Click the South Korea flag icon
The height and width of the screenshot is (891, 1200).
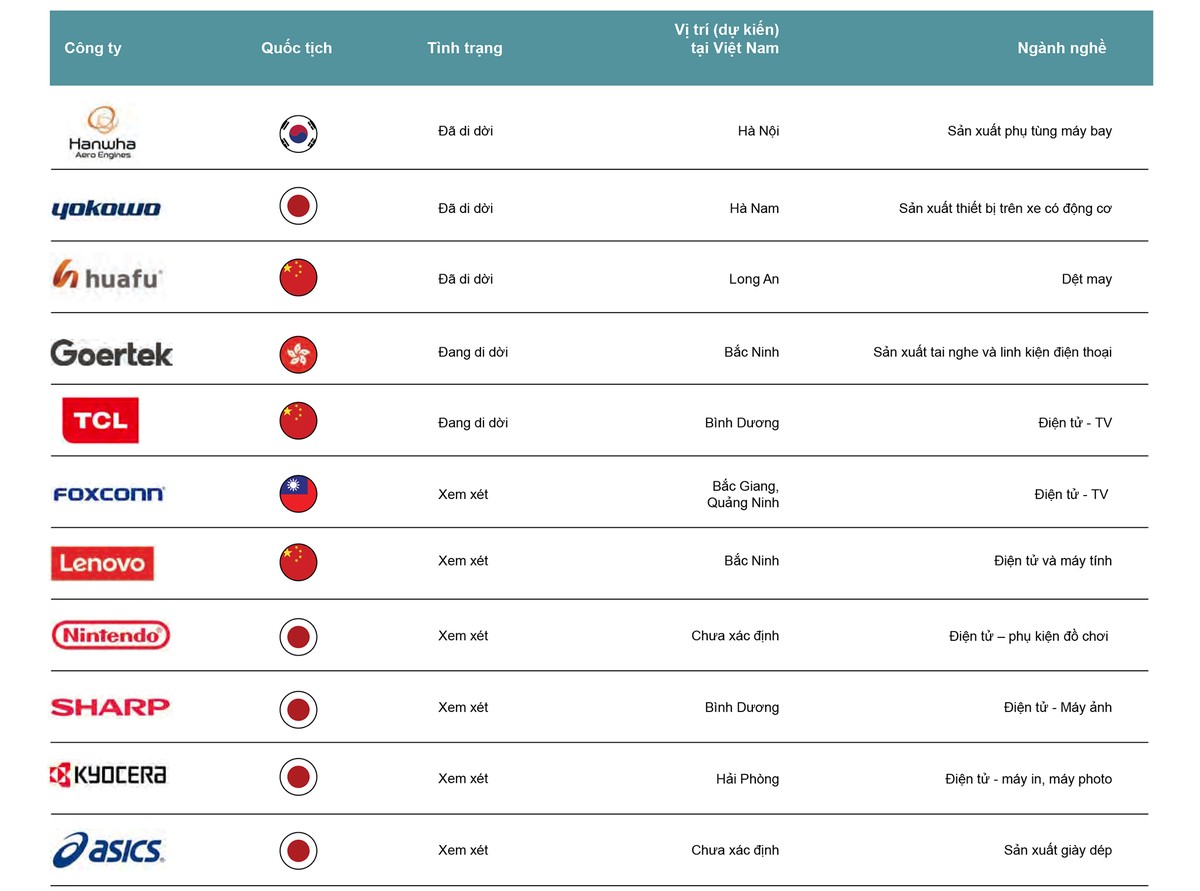point(298,134)
